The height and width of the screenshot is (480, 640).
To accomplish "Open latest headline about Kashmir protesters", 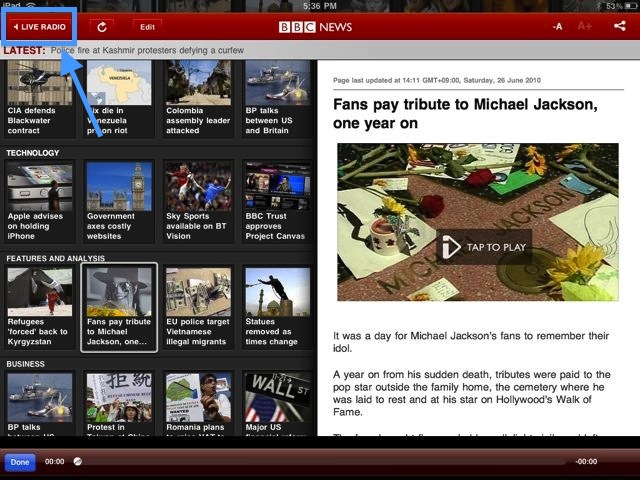I will (x=147, y=50).
